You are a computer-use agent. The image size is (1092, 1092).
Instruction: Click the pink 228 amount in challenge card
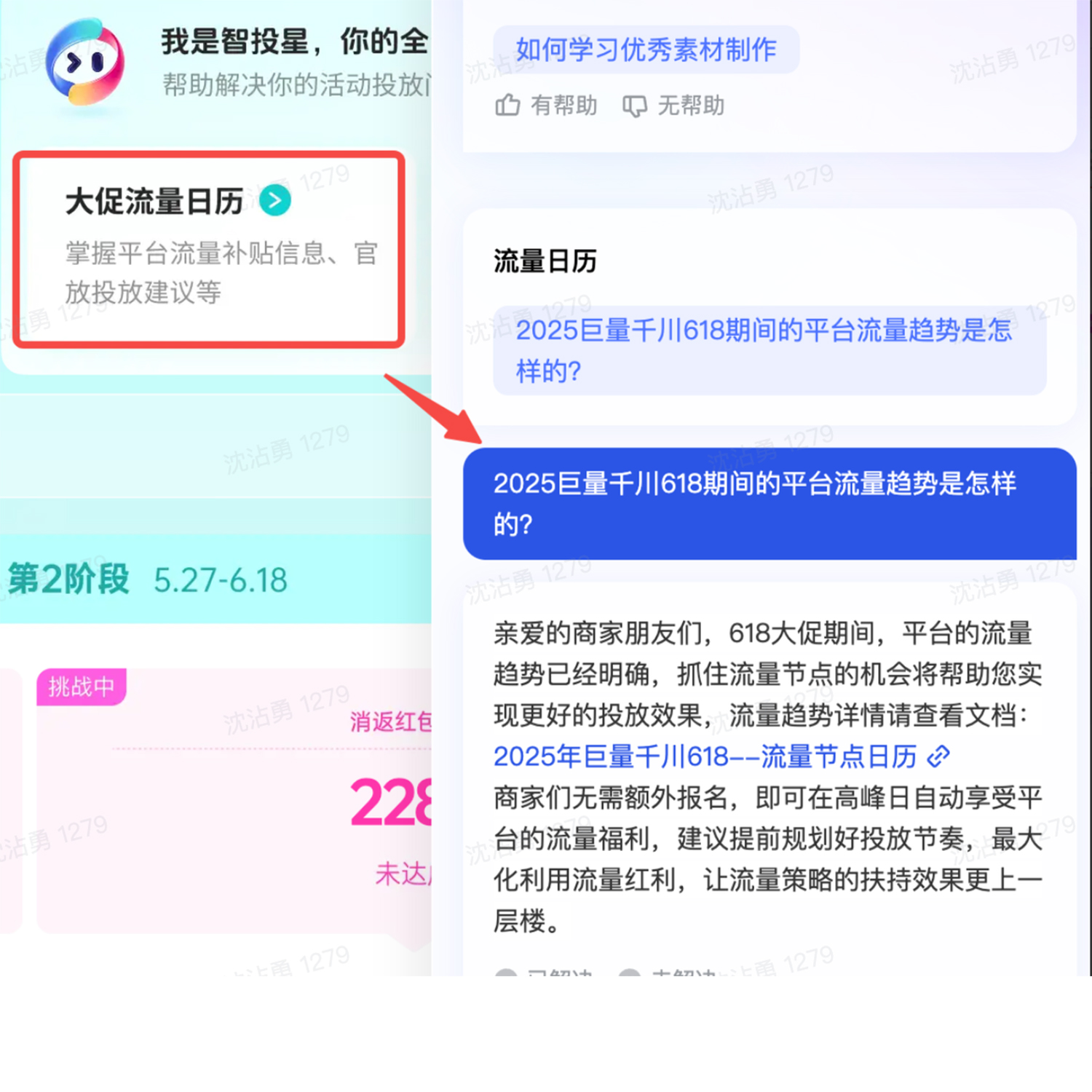(391, 803)
